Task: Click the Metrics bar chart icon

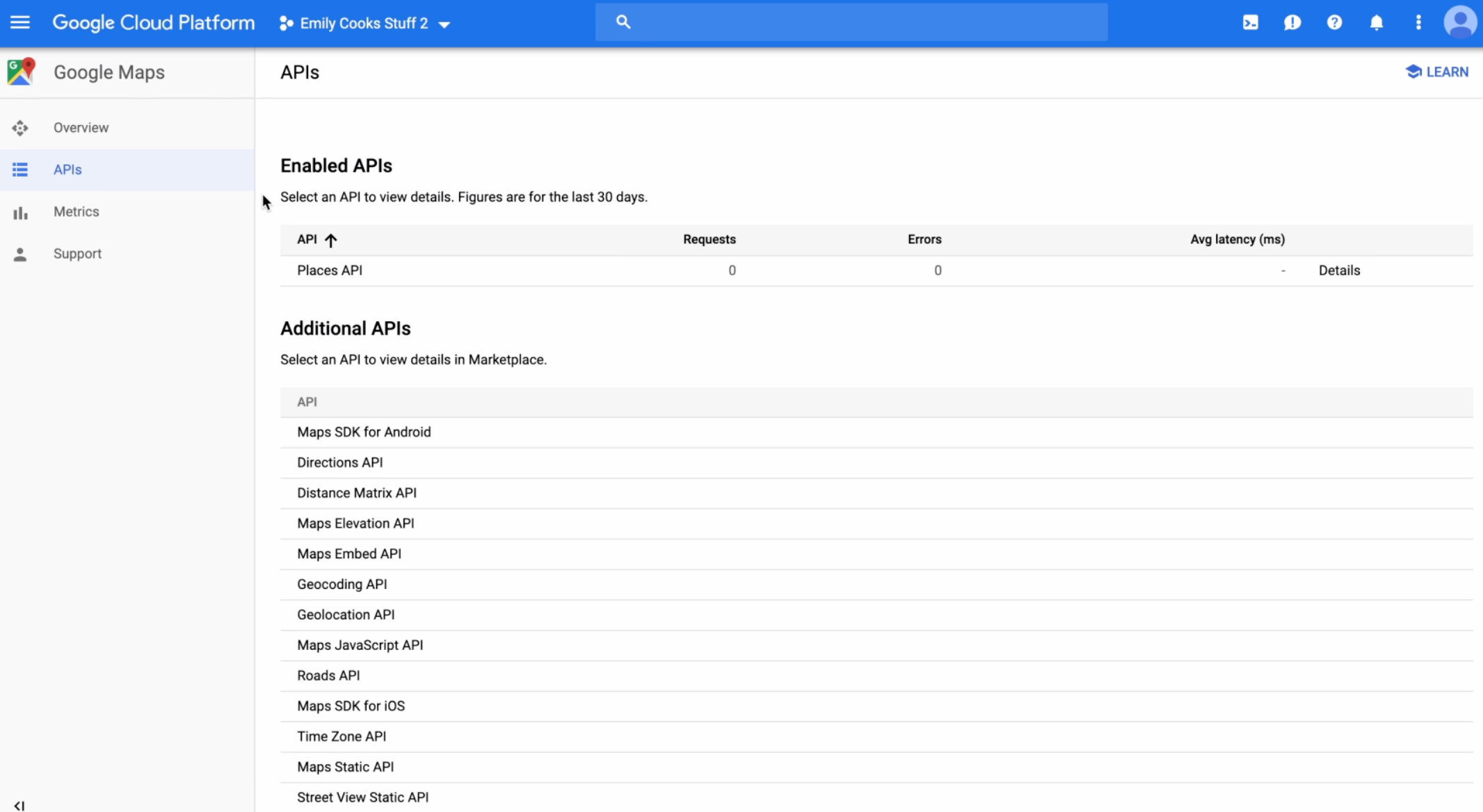Action: pos(20,212)
